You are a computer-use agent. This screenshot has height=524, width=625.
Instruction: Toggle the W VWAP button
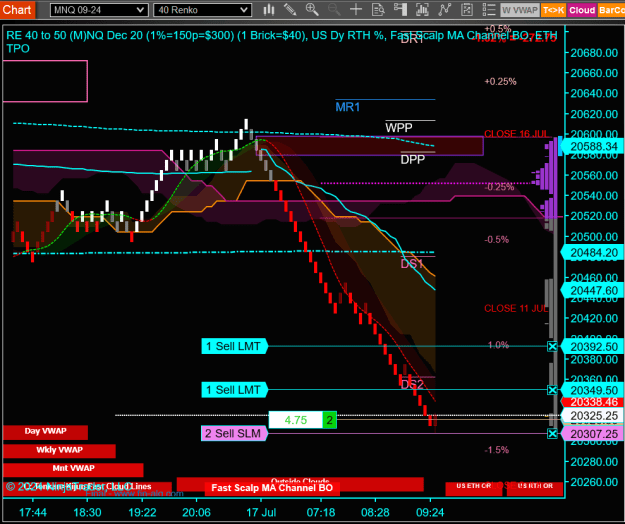pos(520,10)
